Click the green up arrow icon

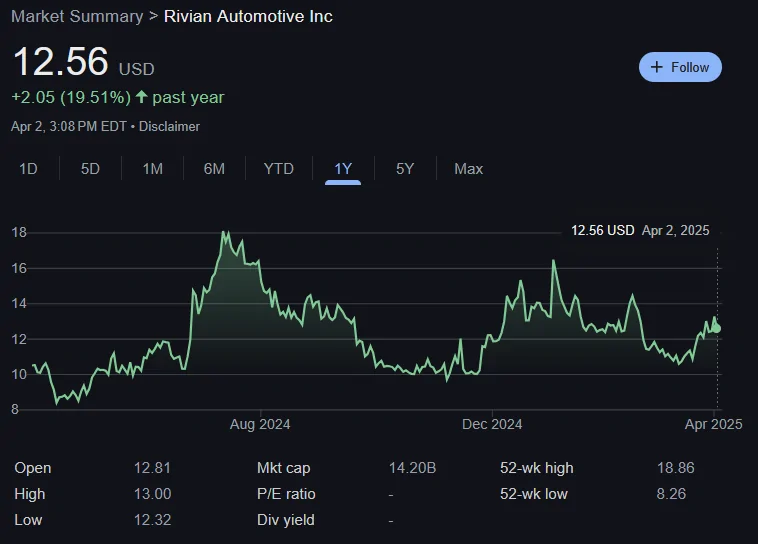coord(141,97)
